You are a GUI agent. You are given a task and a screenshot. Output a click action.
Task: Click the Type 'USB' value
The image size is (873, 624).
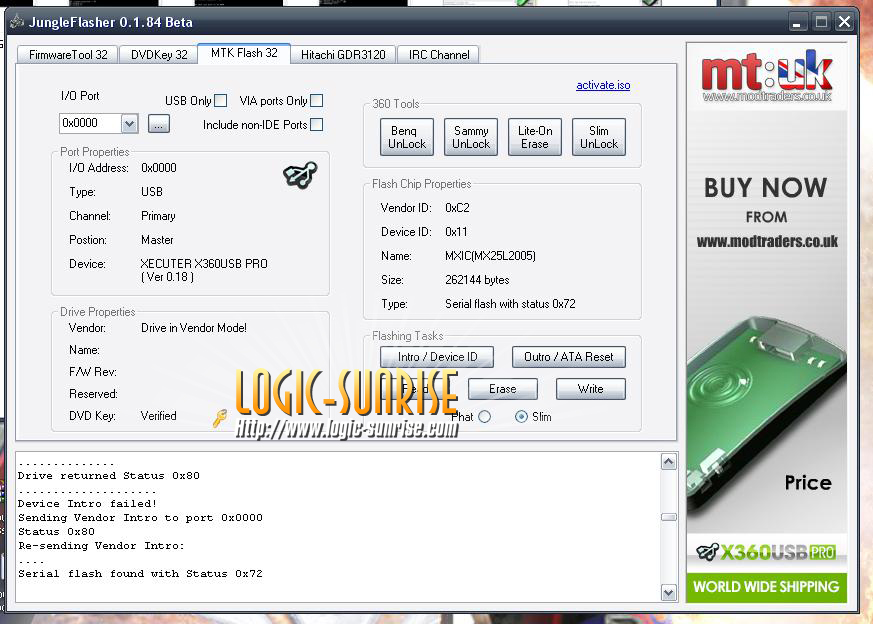(152, 192)
